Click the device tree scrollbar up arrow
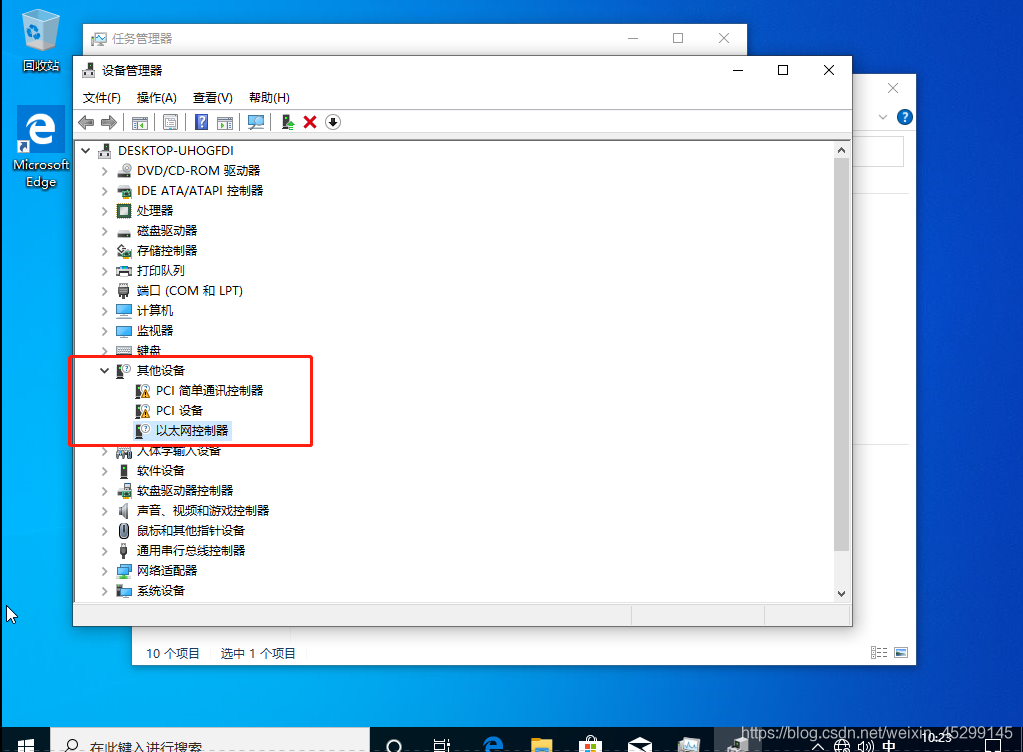The height and width of the screenshot is (752, 1023). (842, 151)
